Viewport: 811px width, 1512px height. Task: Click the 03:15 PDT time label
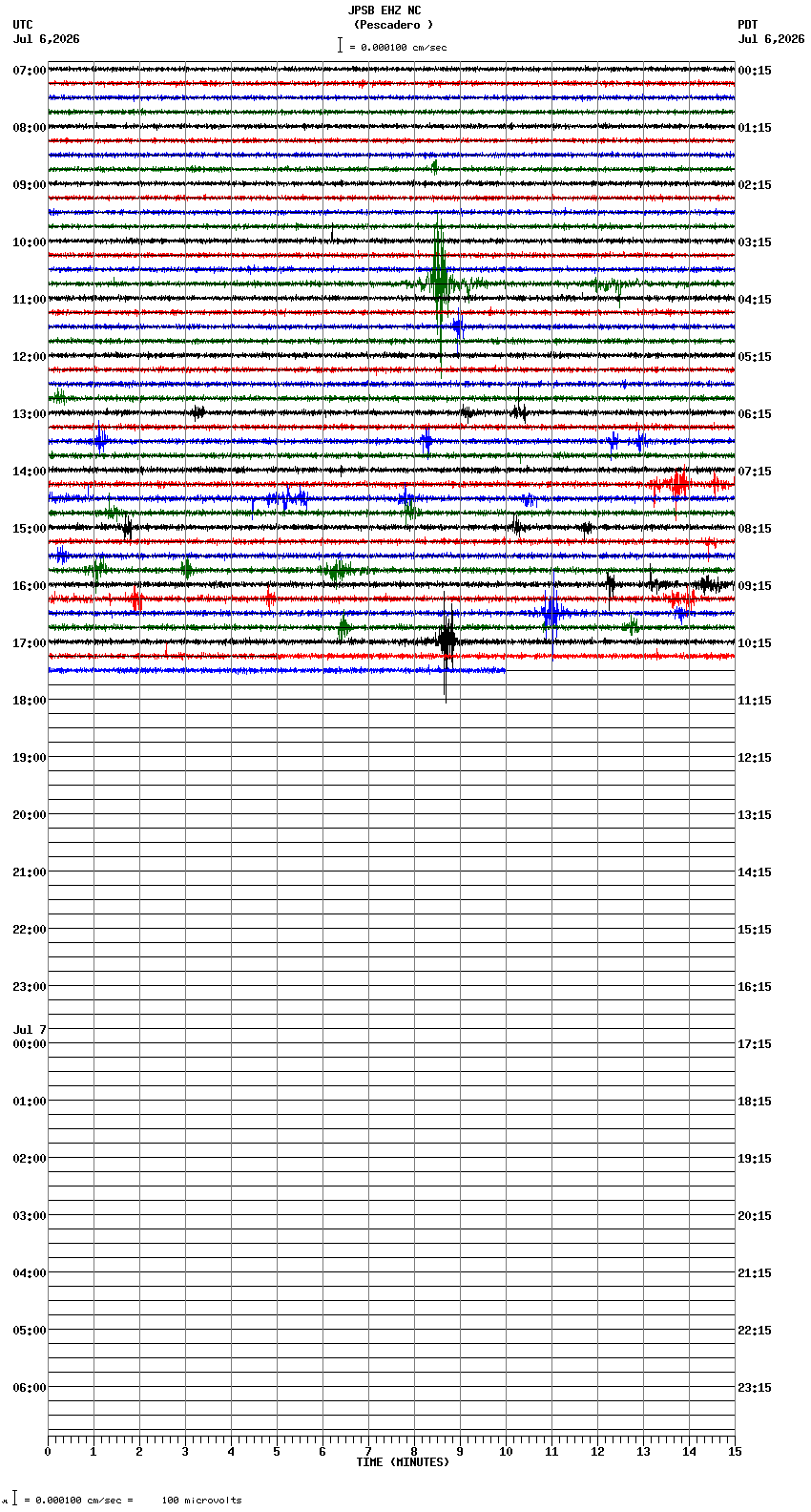[755, 242]
